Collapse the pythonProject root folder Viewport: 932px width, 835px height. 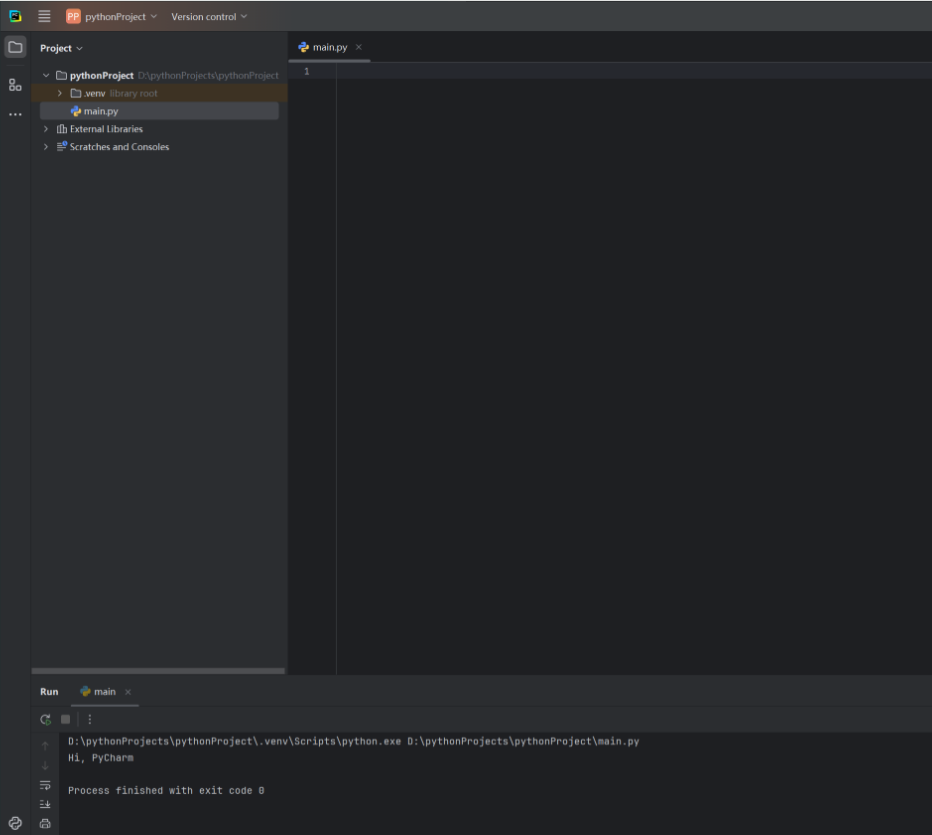click(46, 75)
